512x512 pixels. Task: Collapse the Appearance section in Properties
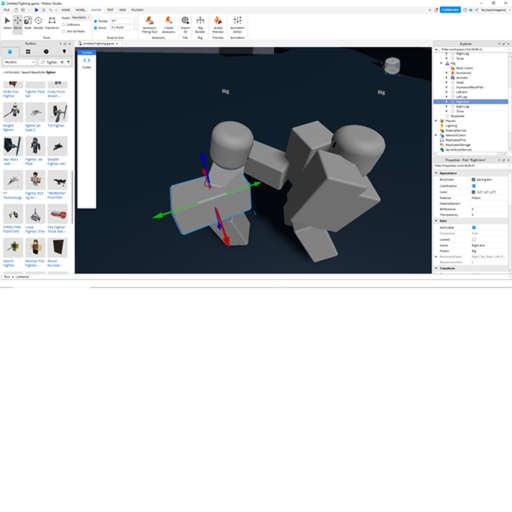[436, 173]
